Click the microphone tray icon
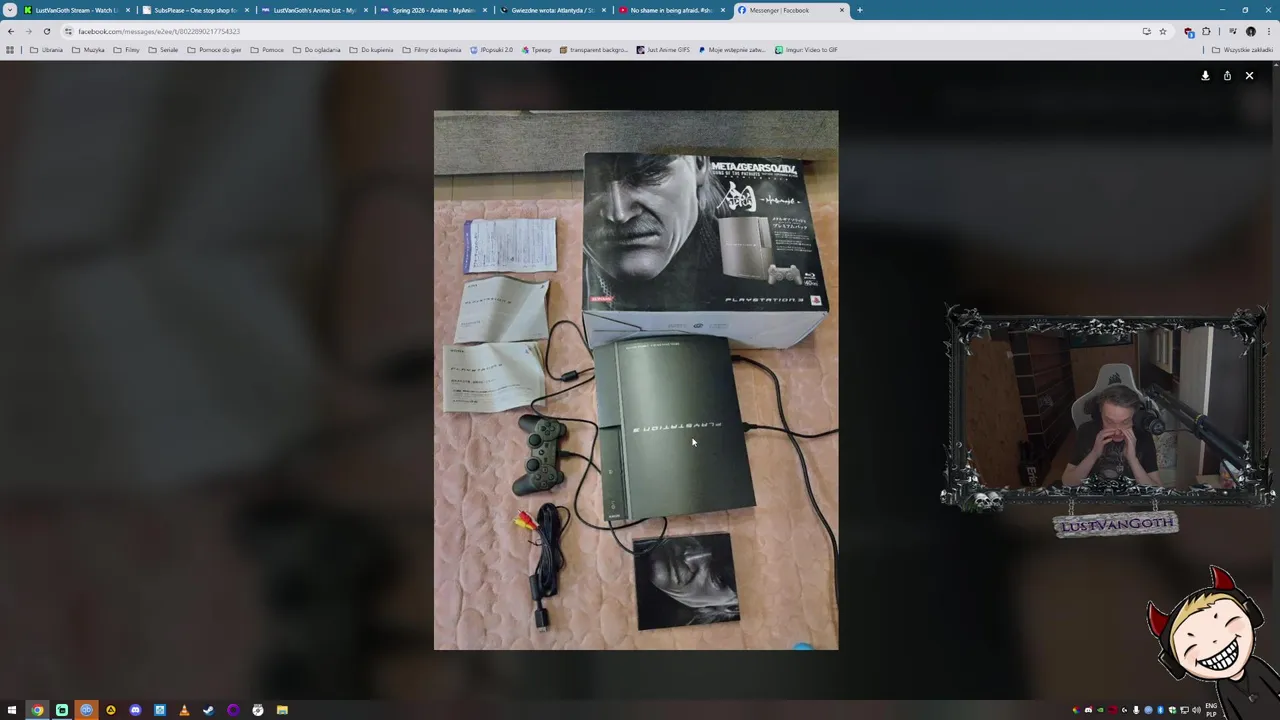Screen dimensions: 1280x720 tap(1136, 710)
